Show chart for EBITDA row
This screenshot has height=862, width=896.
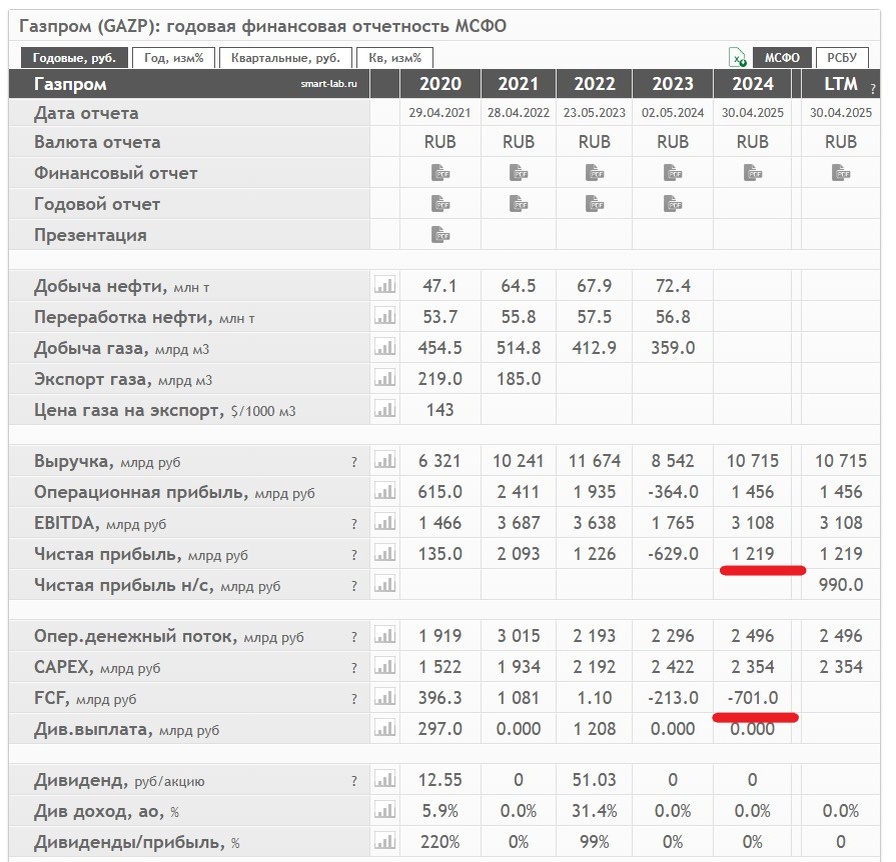pos(385,521)
